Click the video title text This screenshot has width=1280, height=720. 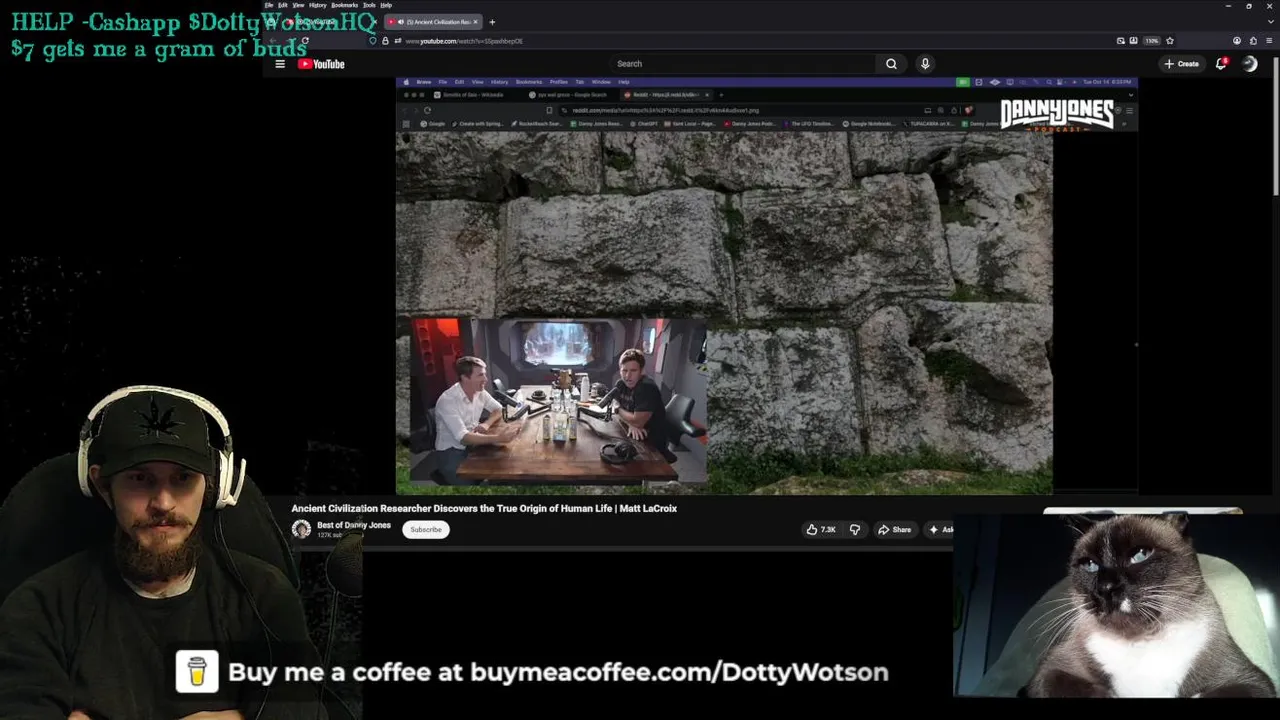[x=484, y=509]
